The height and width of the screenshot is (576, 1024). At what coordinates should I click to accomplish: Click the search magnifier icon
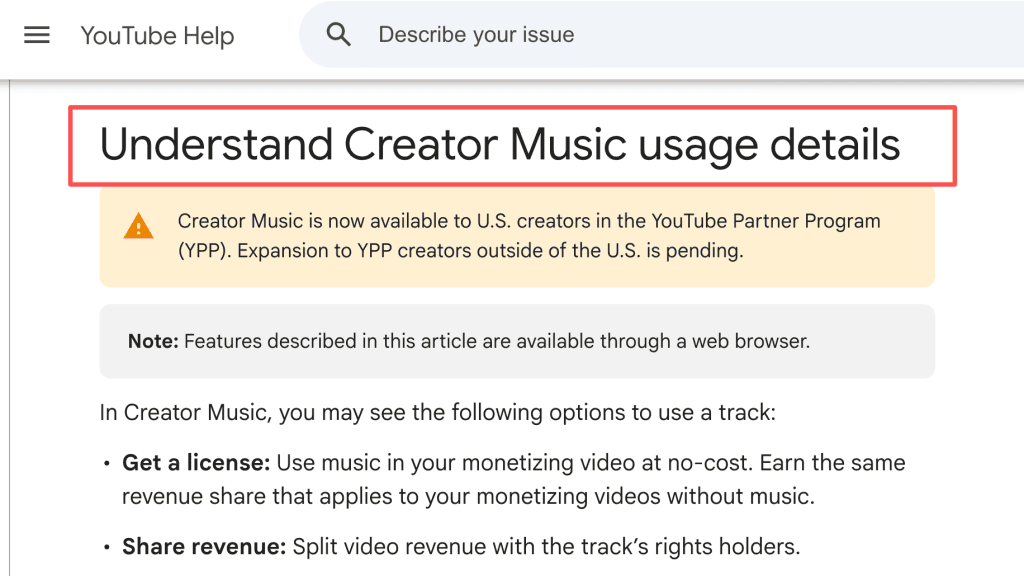click(338, 34)
